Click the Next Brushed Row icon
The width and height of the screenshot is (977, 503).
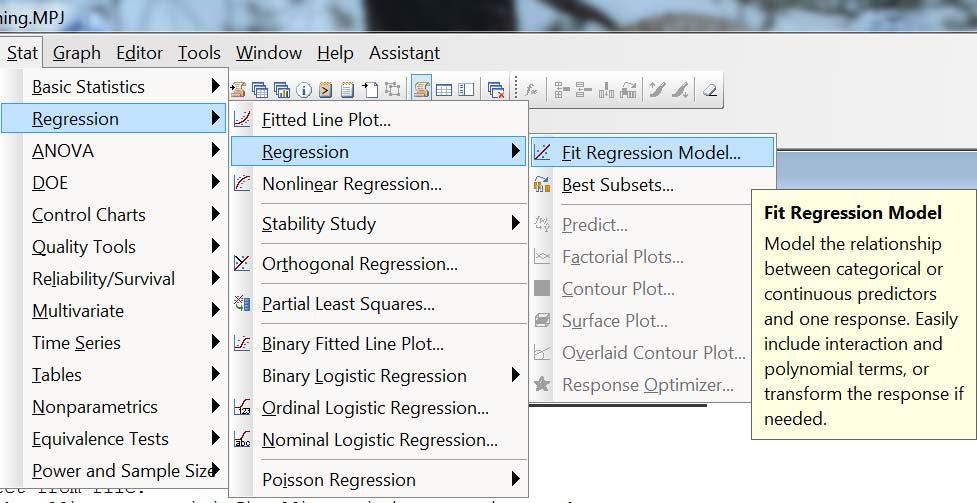[x=680, y=90]
